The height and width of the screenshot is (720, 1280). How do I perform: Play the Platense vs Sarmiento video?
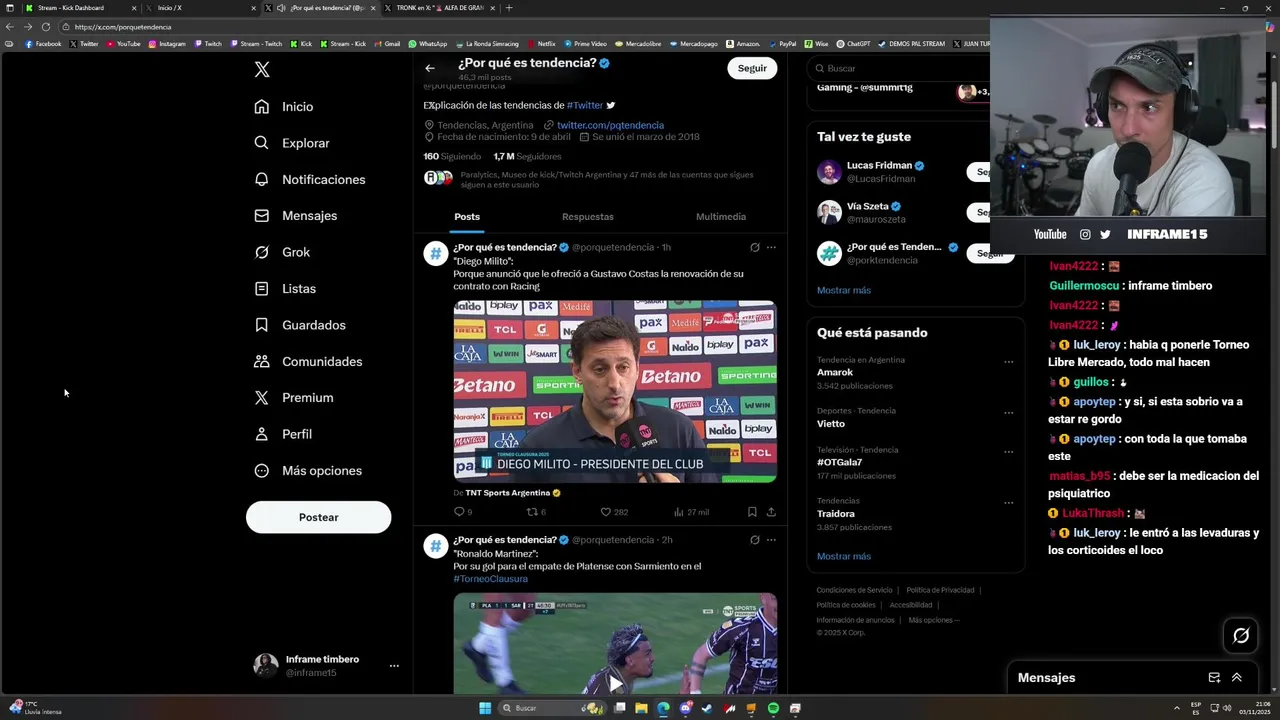(x=615, y=684)
